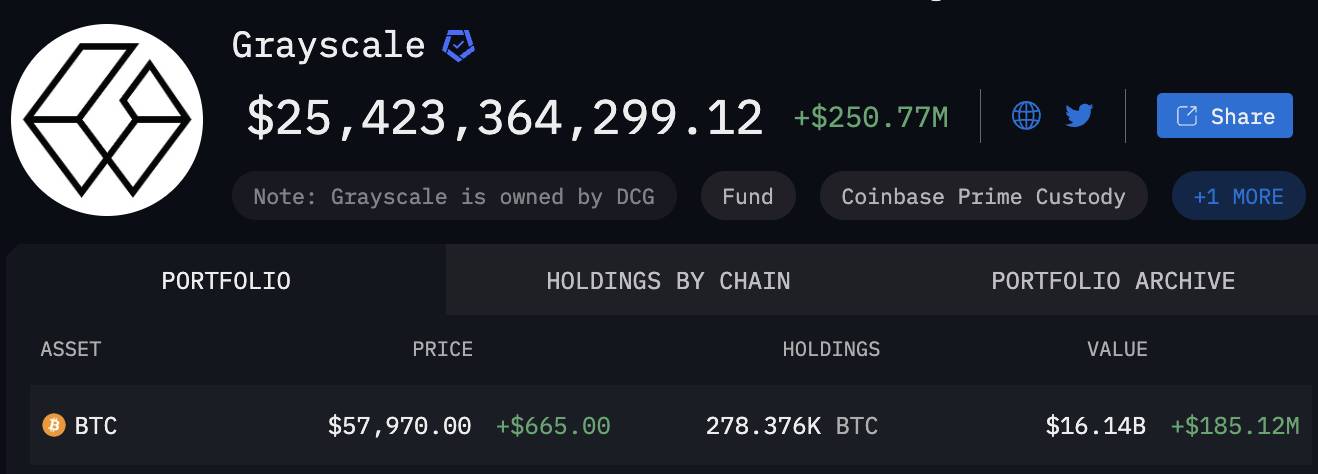
Task: Click the total portfolio value amount
Action: [505, 118]
